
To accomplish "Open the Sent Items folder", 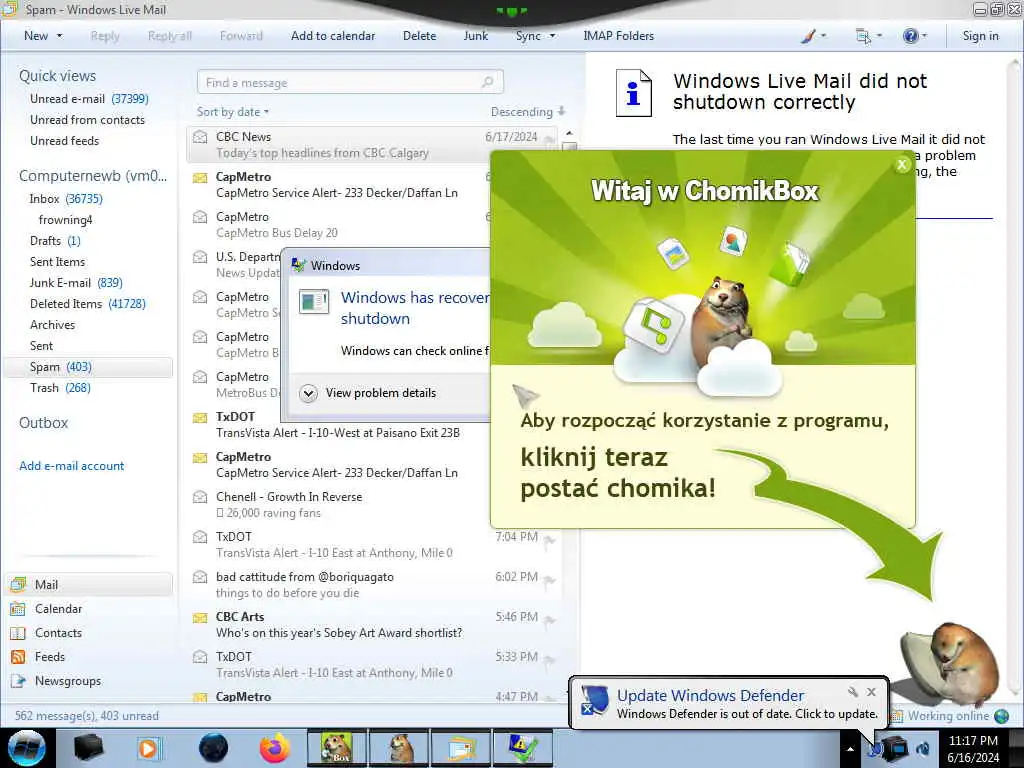I will click(57, 261).
